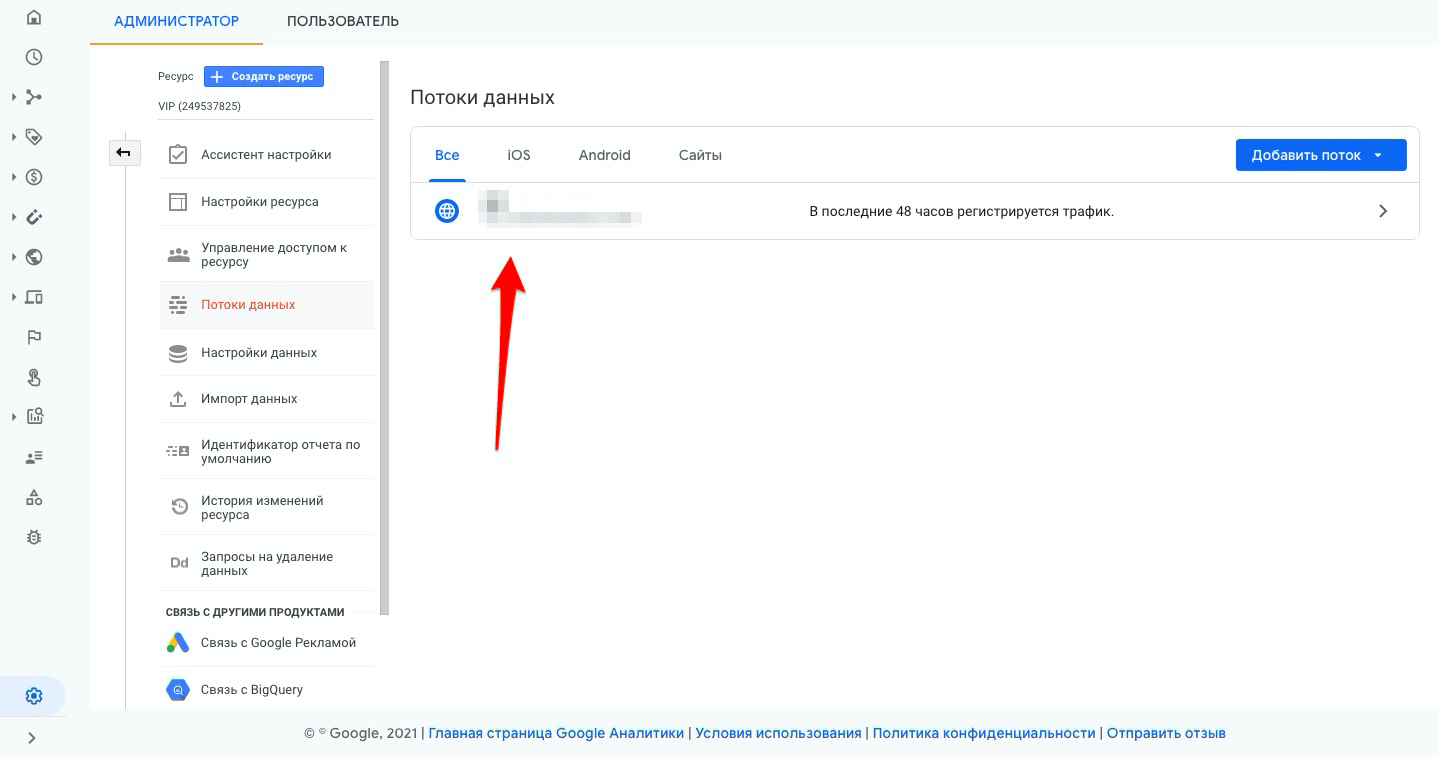Select the Android streams tab
Viewport: 1439px width, 757px height.
tap(604, 155)
